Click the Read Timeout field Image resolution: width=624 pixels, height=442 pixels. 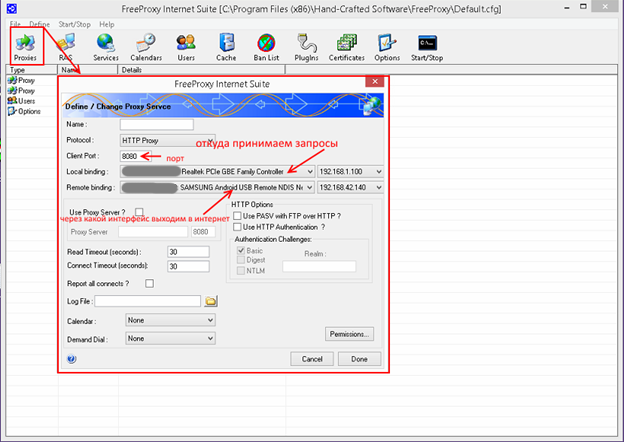188,252
